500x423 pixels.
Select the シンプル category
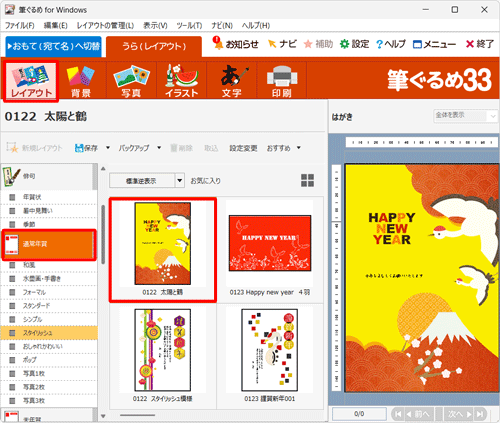(x=49, y=319)
